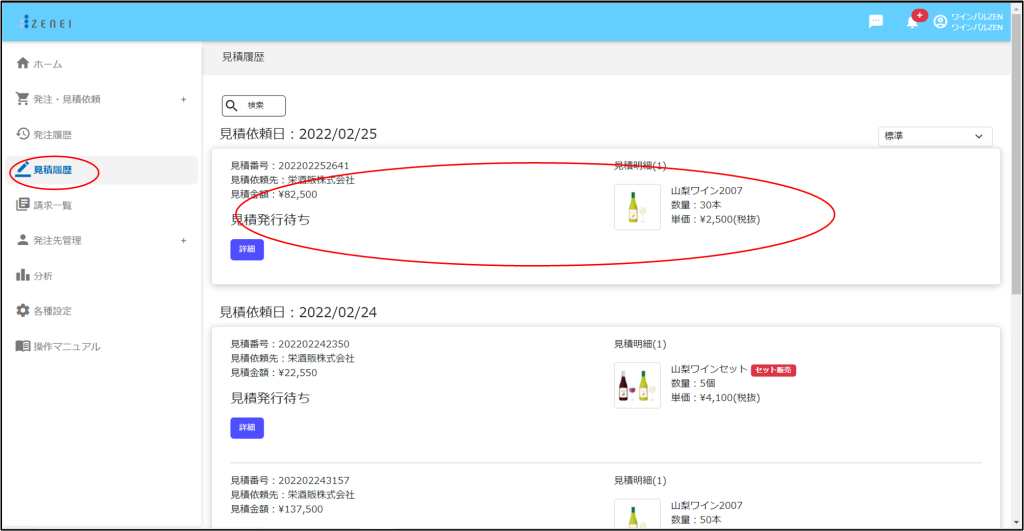Click amount ¥22,550

(x=298, y=372)
